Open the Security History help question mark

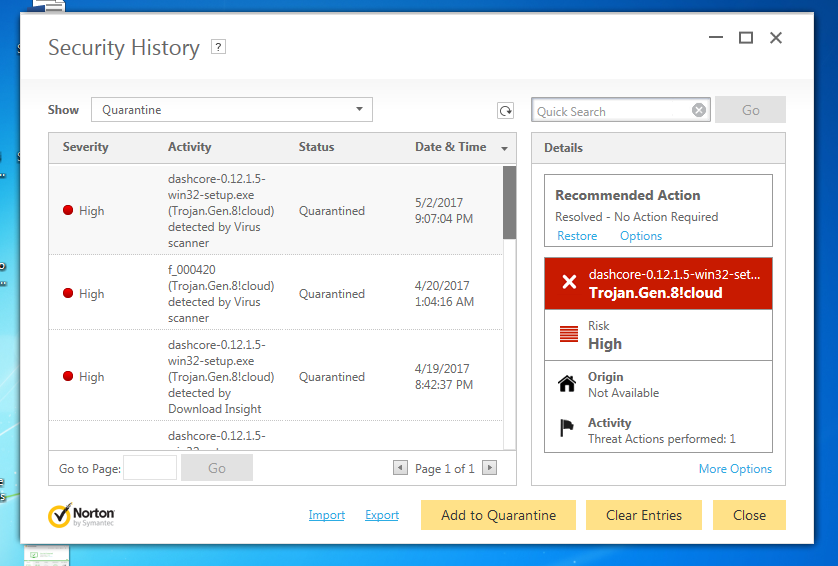(x=218, y=47)
